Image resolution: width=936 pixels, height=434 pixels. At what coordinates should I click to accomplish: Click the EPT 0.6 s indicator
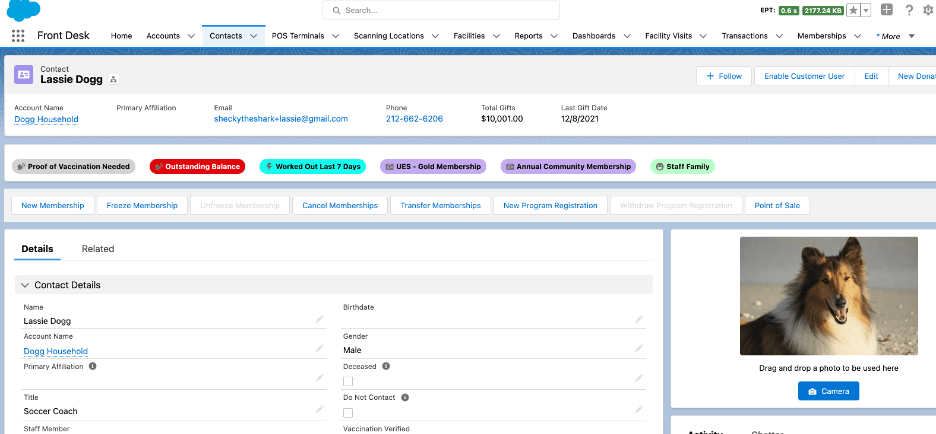[788, 10]
